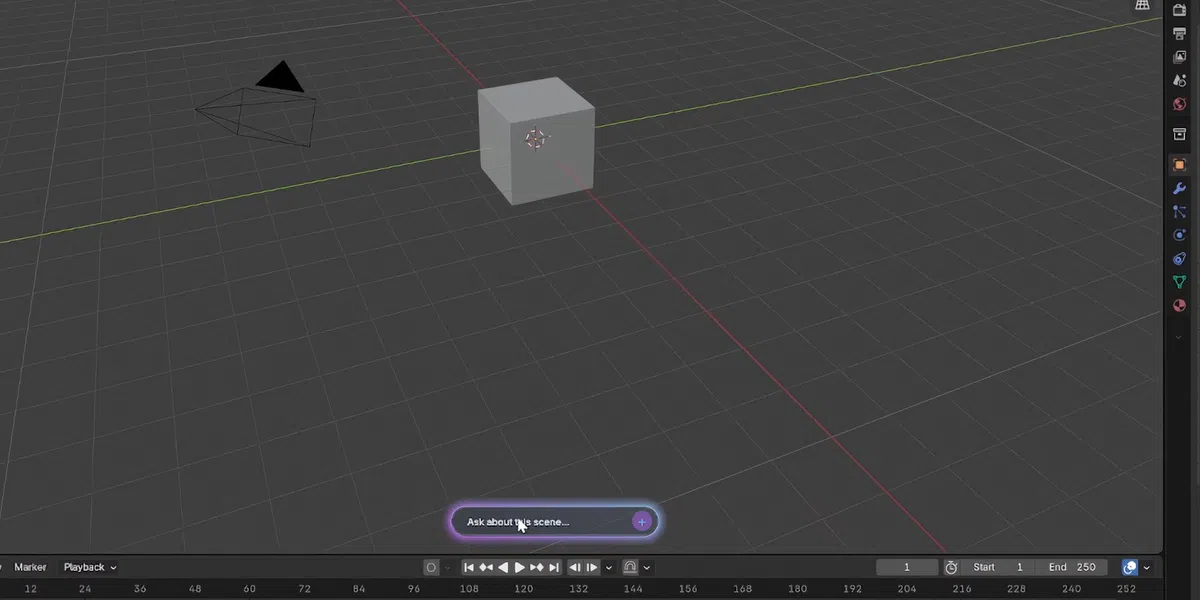The image size is (1200, 600).
Task: Jump to the next keyframe
Action: click(x=536, y=567)
